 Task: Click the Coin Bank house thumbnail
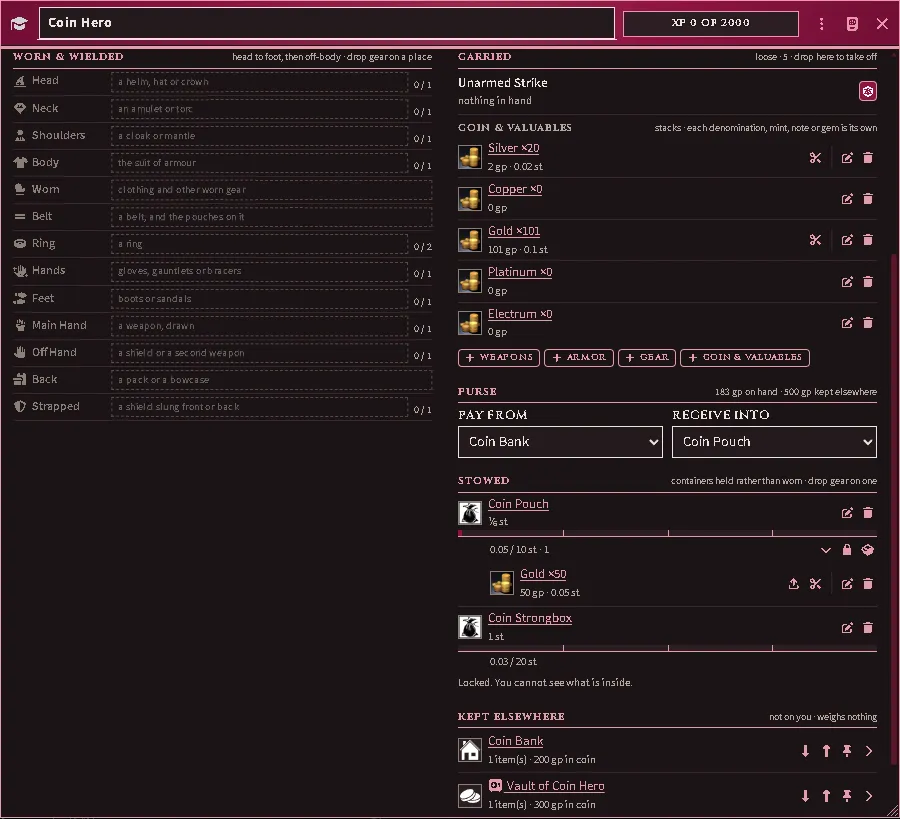470,750
